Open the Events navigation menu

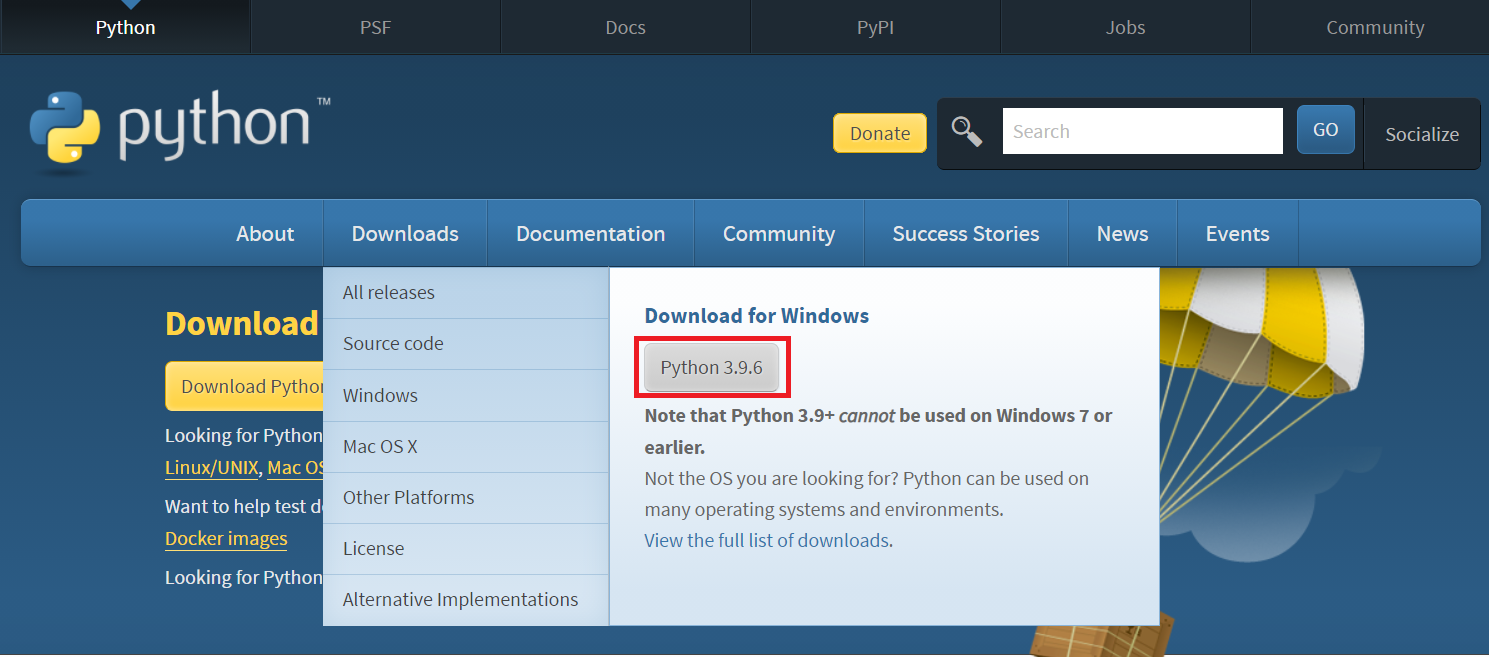pos(1237,233)
